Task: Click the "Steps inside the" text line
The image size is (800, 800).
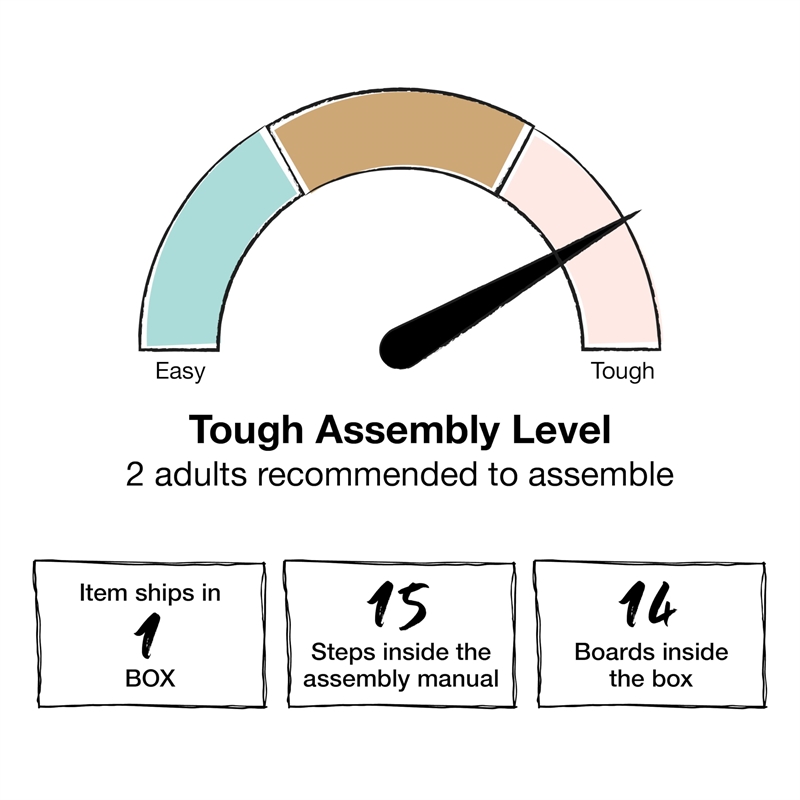Action: click(x=400, y=653)
